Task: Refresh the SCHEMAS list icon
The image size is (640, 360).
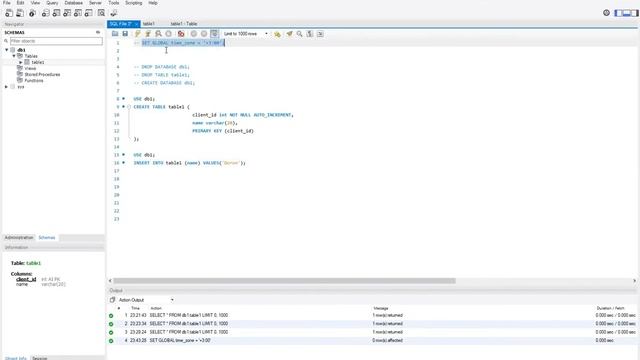Action: (x=98, y=32)
